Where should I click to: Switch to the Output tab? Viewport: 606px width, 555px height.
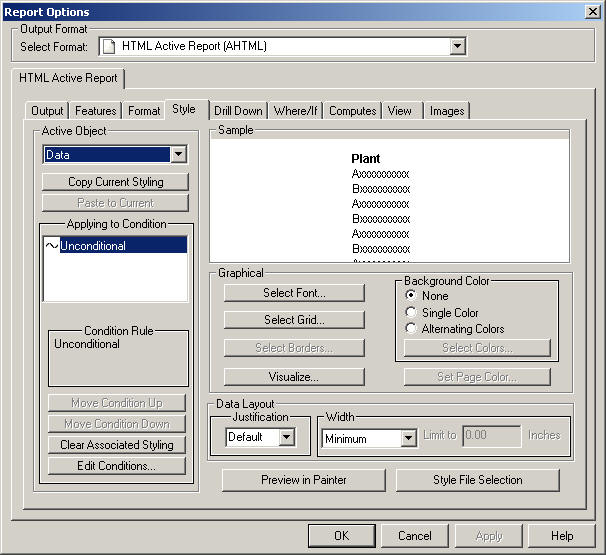click(x=47, y=111)
